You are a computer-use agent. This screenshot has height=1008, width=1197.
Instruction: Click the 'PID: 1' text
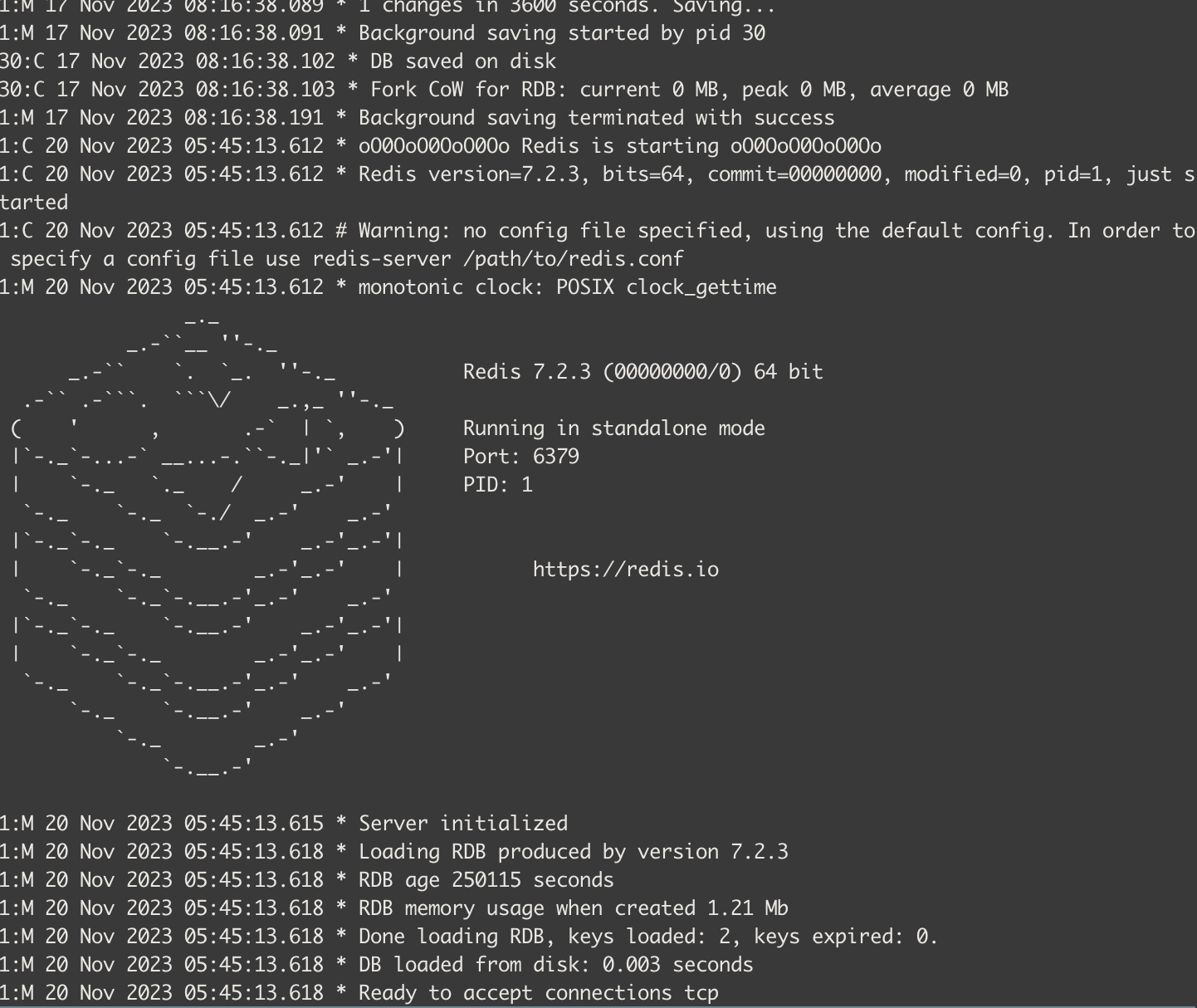tap(498, 485)
